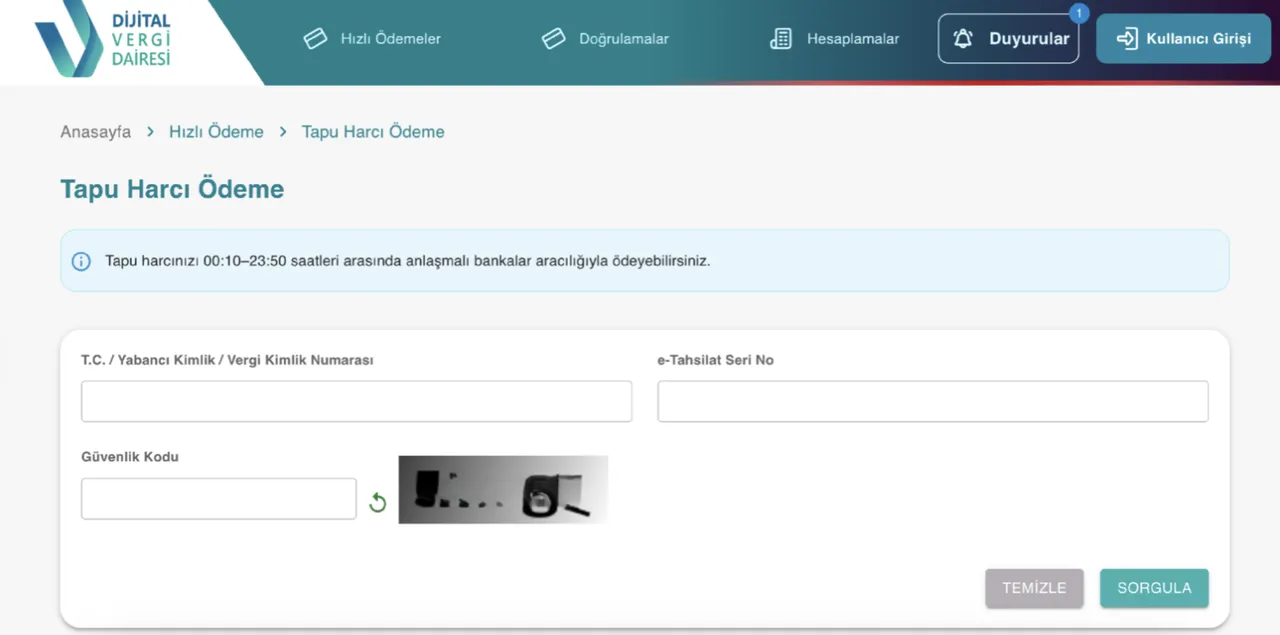
Task: Click into the e-Tahsilat Seri No field
Action: pos(932,401)
